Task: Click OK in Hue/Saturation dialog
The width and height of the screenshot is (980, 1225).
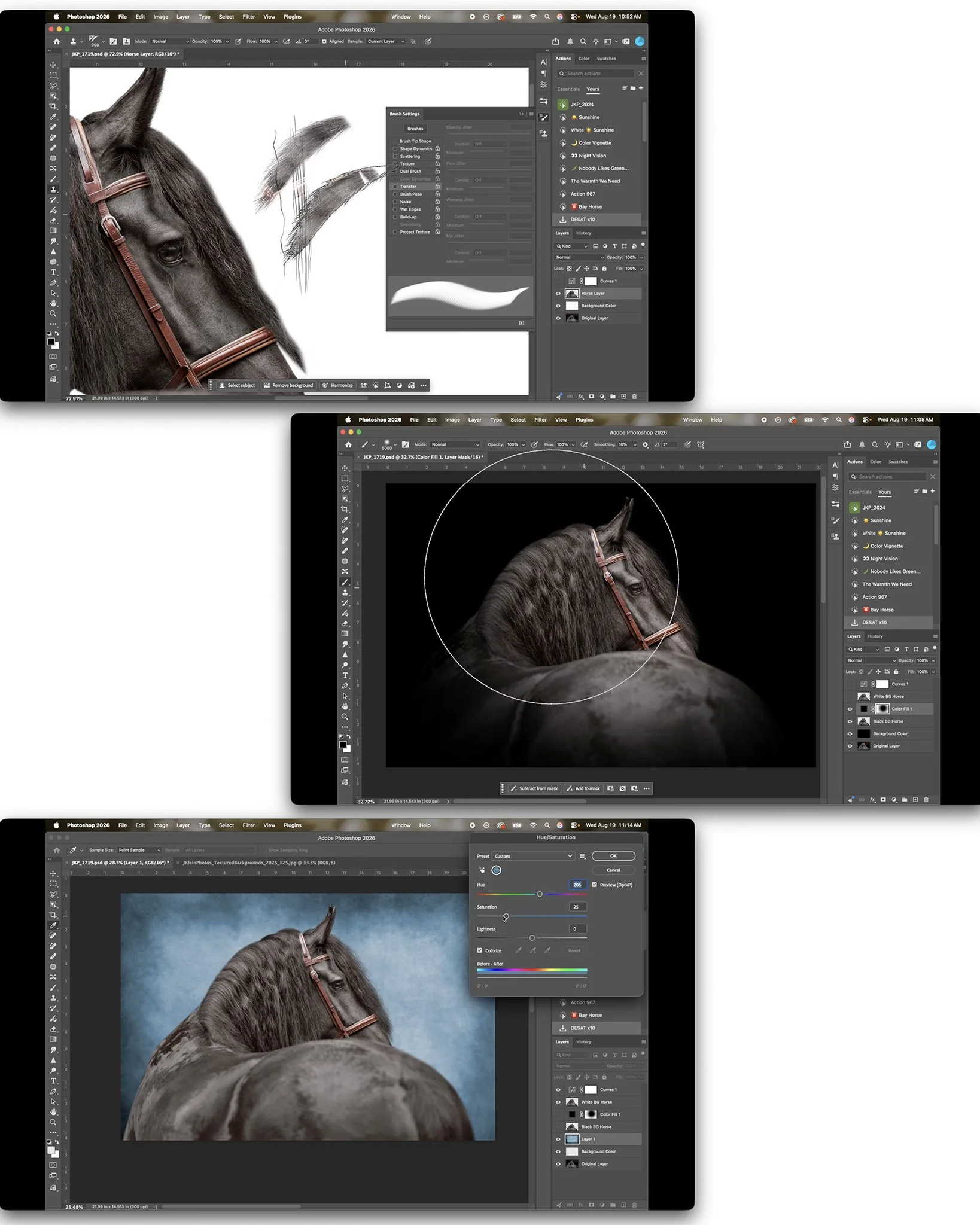Action: [x=613, y=856]
